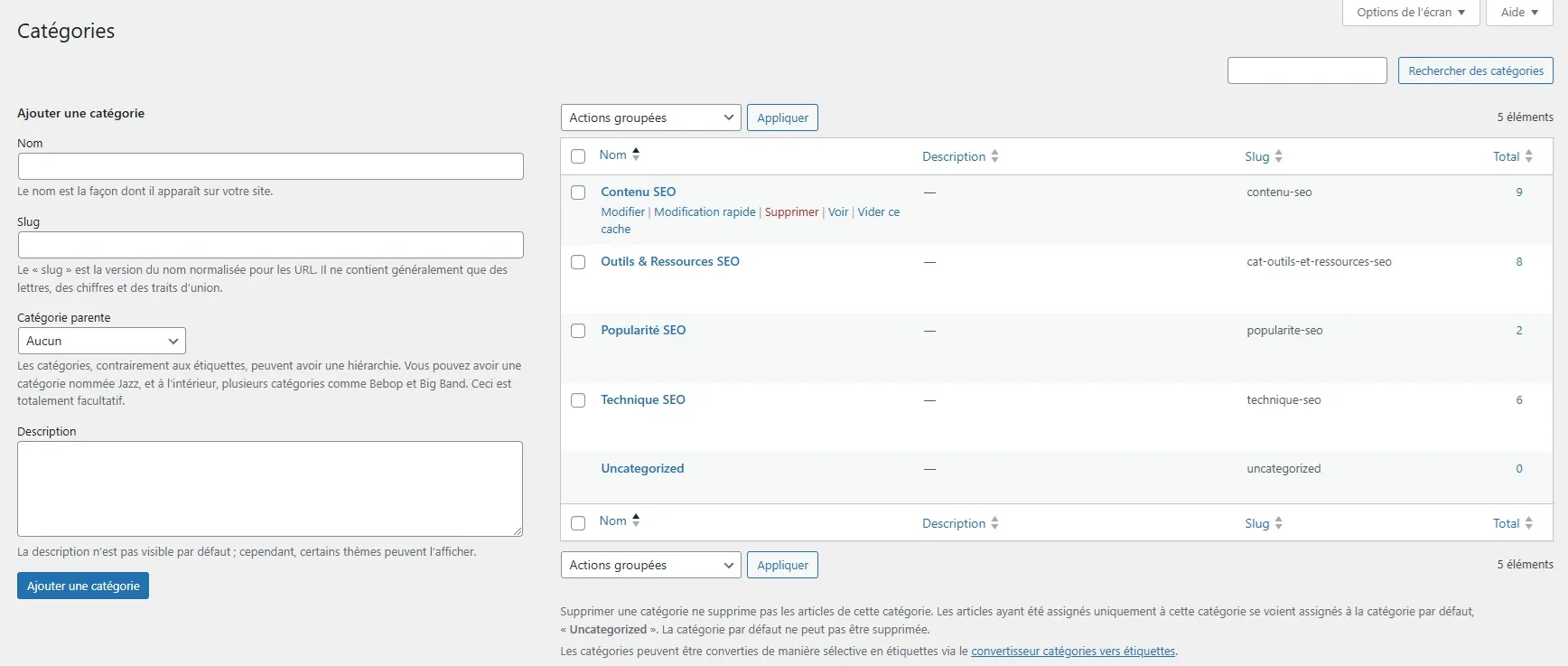1568x666 pixels.
Task: Open Uncategorized category link
Action: [x=642, y=468]
